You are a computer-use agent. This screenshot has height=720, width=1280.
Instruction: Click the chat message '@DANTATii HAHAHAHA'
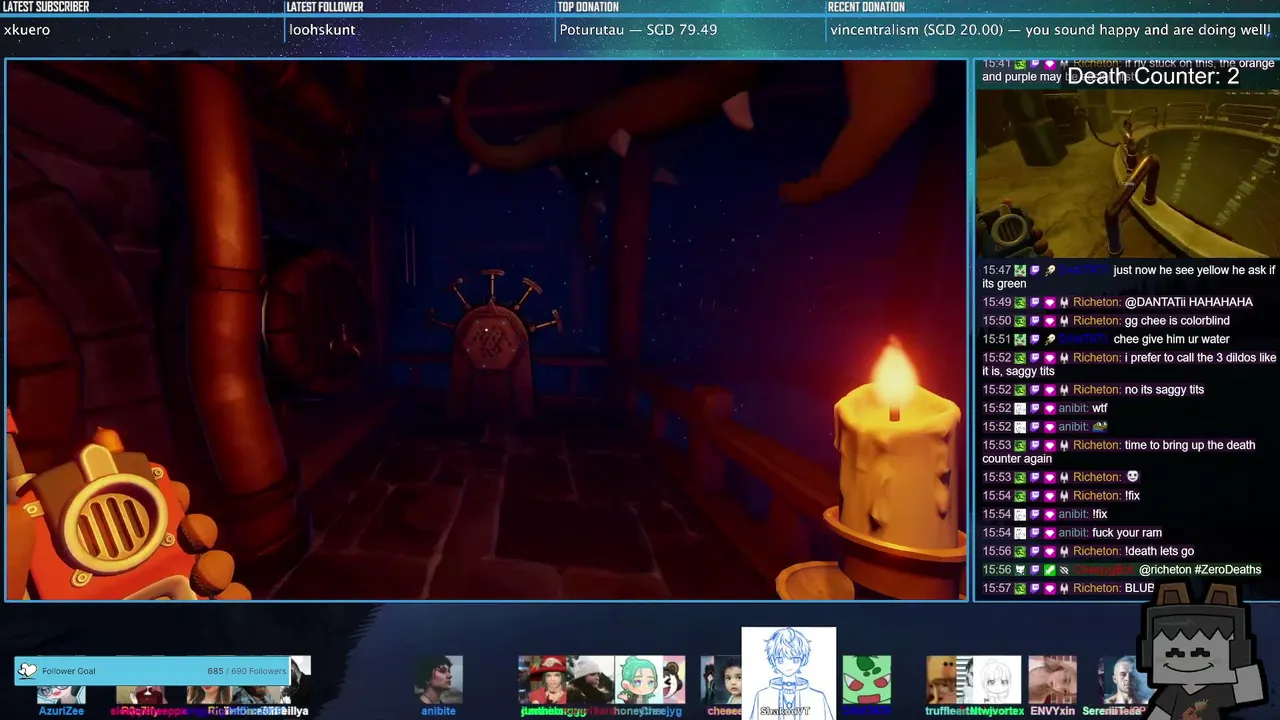coord(1189,302)
